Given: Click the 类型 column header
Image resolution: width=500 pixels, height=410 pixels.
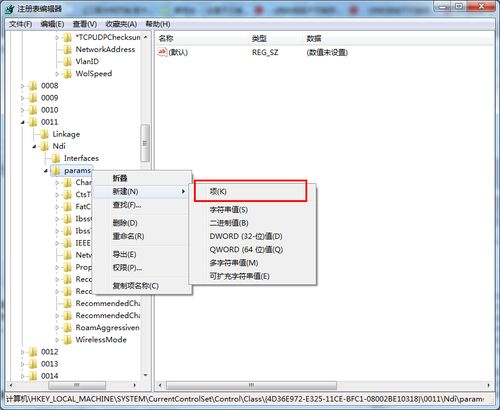Looking at the screenshot, I should pyautogui.click(x=259, y=38).
